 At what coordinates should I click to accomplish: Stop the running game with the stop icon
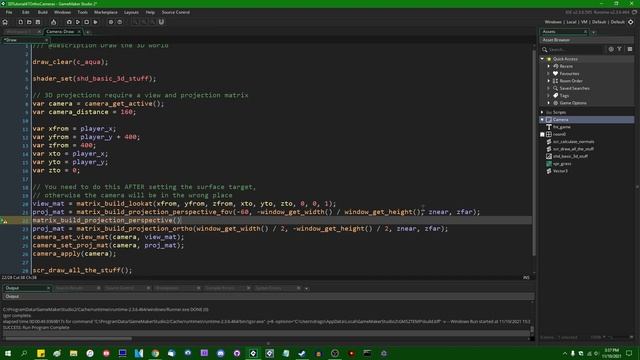[87, 22]
